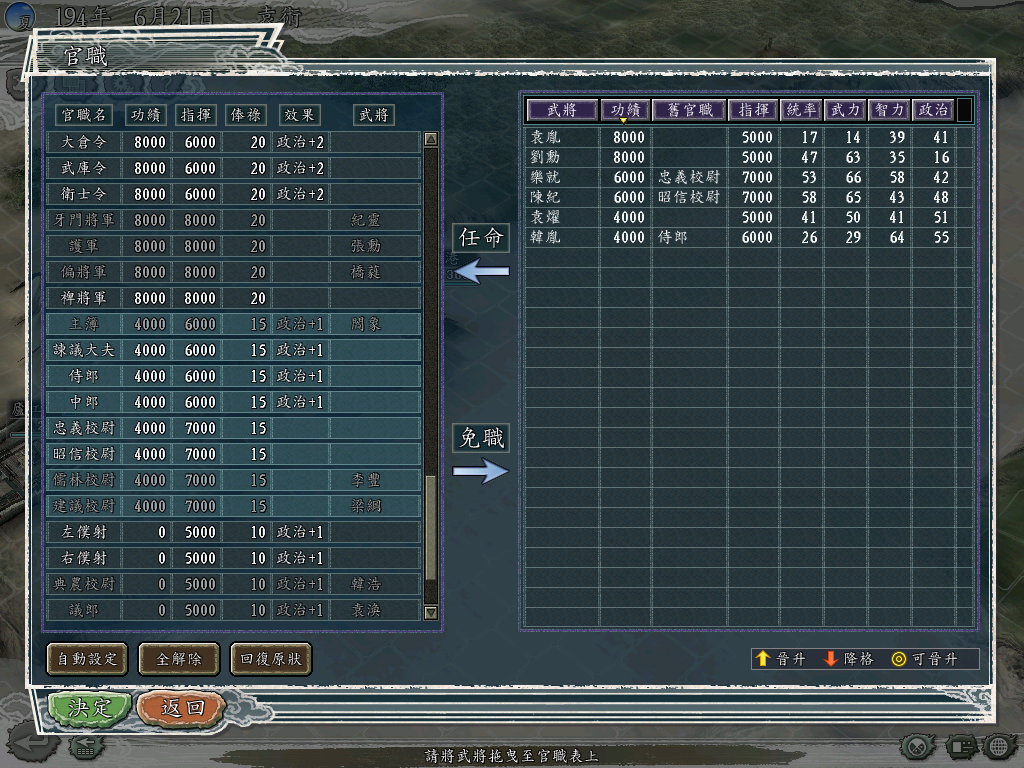Screen dimensions: 1024x768
Task: Click the down arrow of the rank list scrollbar
Action: 430,613
